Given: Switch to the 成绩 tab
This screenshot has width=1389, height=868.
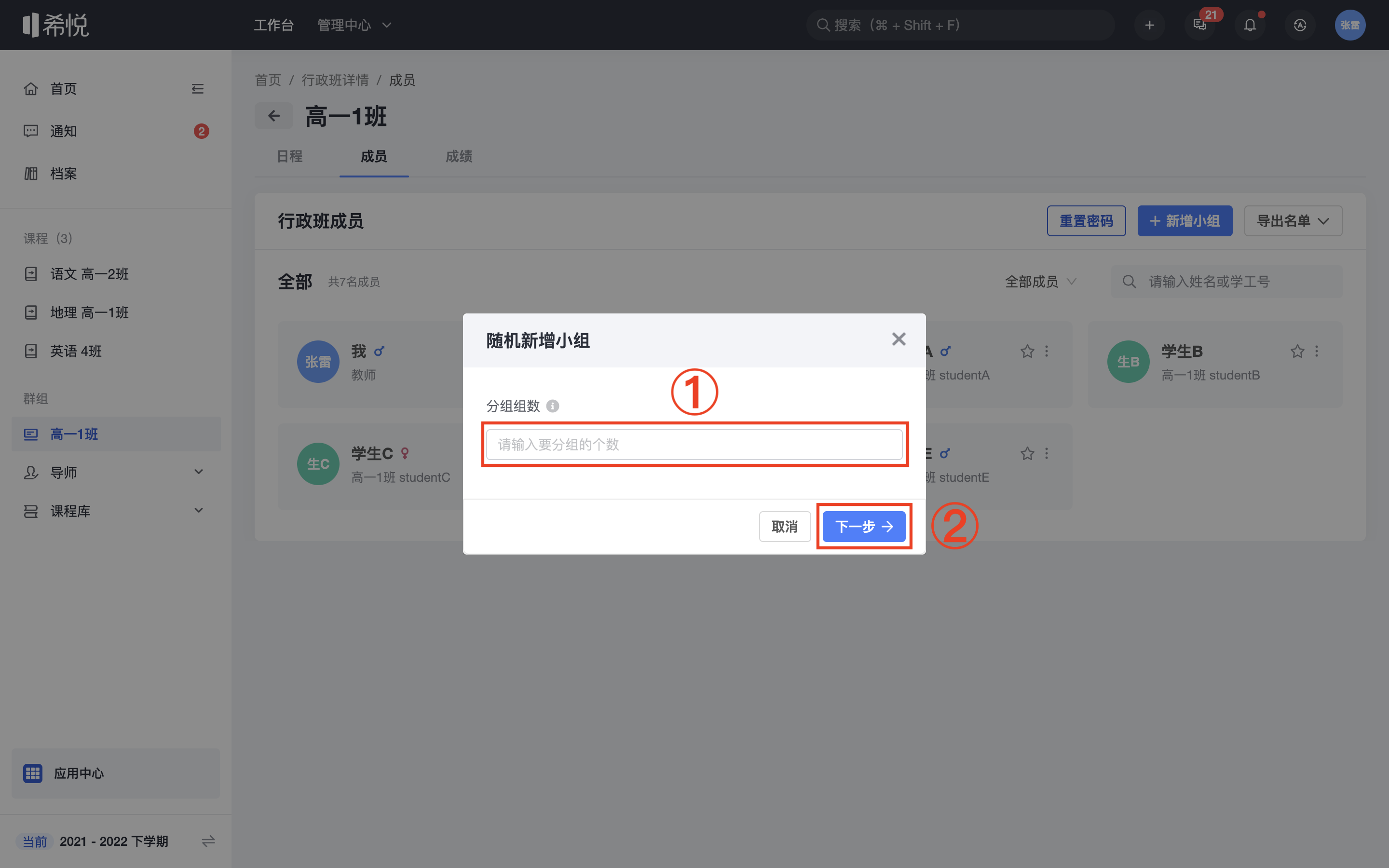Looking at the screenshot, I should point(459,156).
